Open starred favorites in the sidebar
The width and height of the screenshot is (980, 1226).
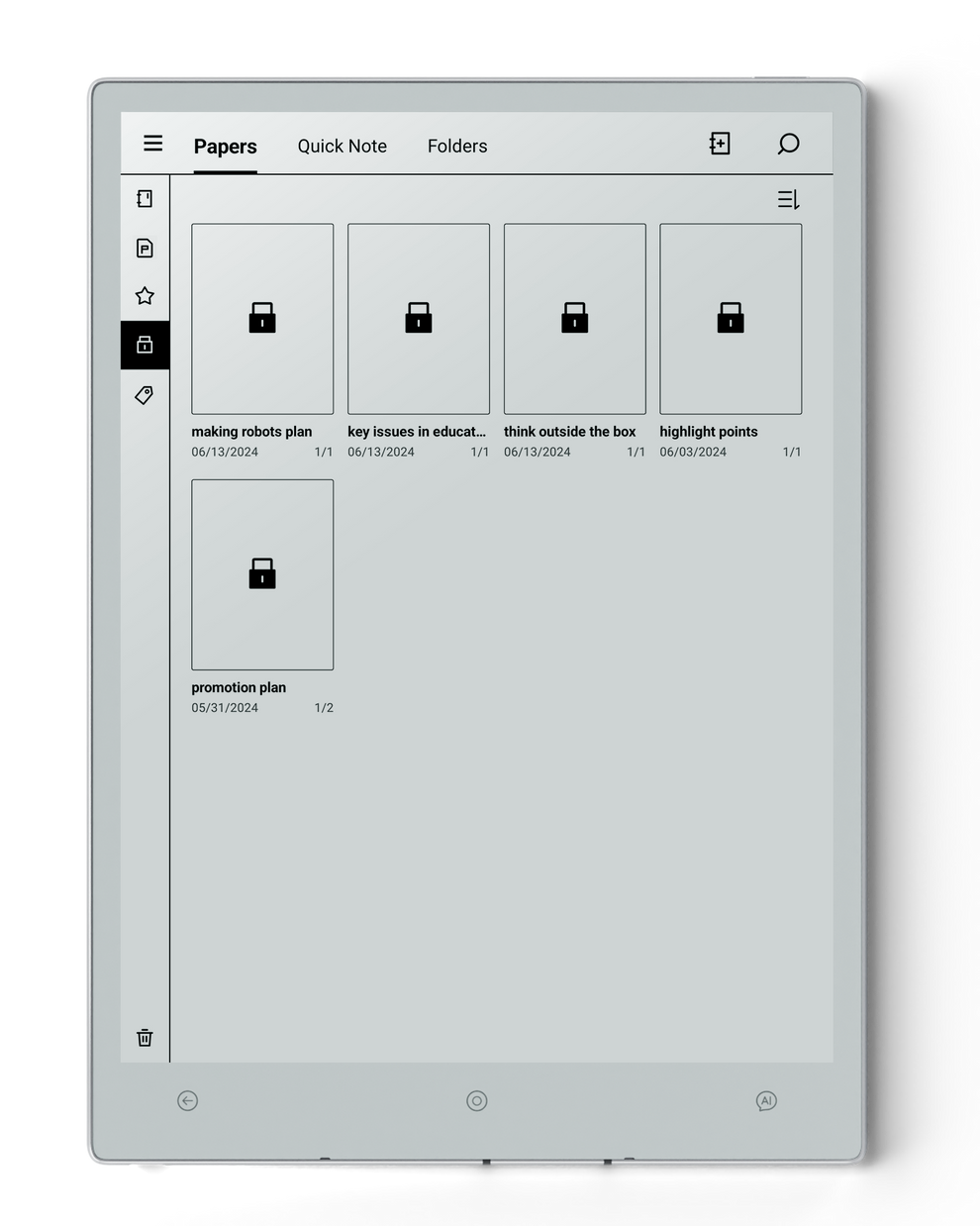(x=145, y=296)
